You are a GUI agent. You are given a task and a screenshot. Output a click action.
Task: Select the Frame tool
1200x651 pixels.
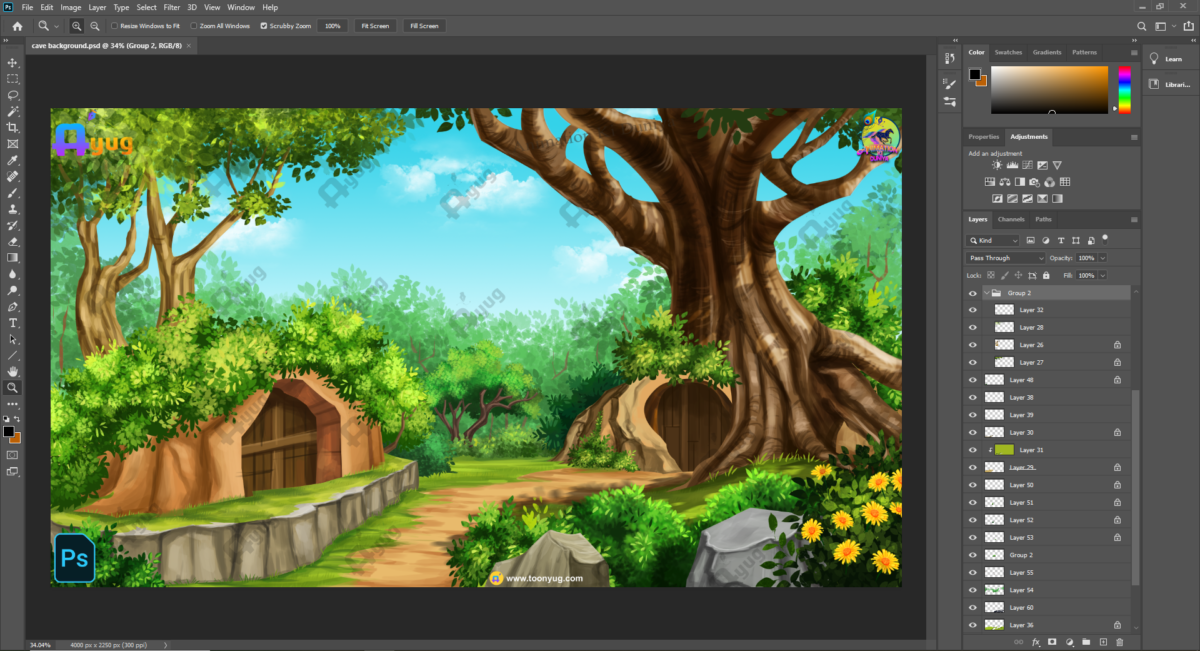pyautogui.click(x=13, y=143)
